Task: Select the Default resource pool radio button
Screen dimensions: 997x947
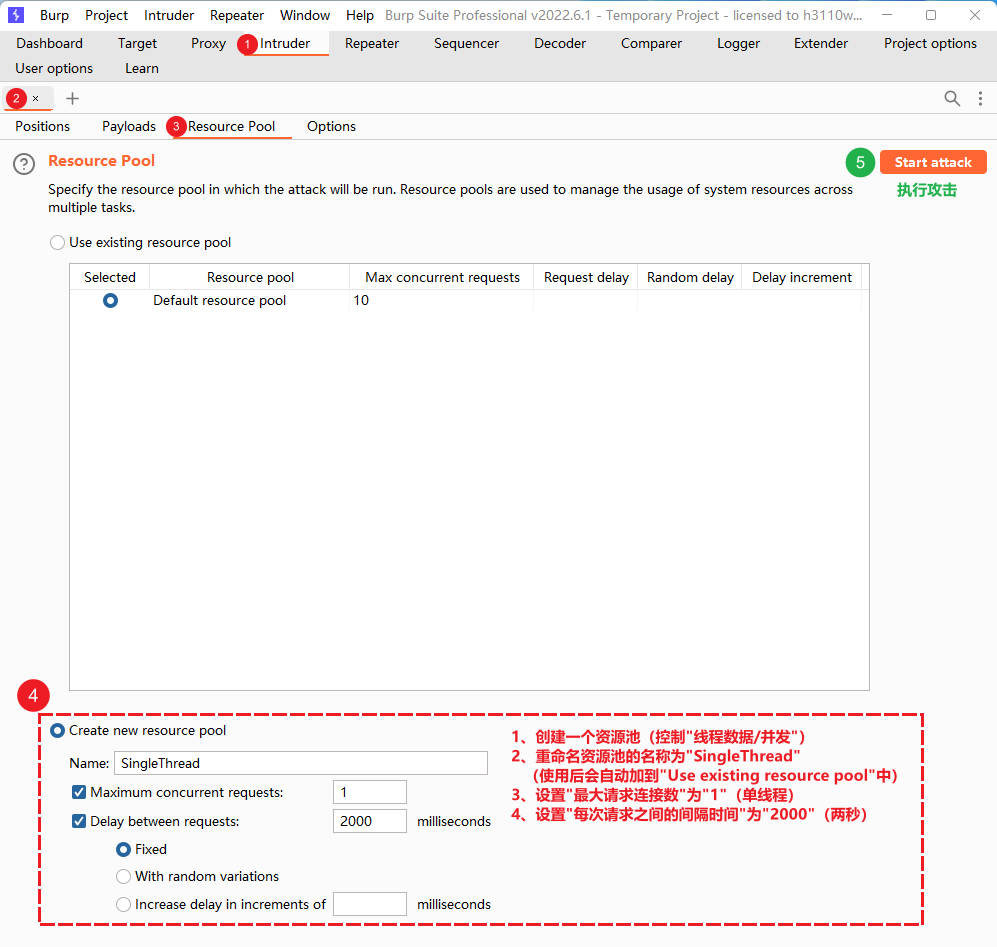Action: pos(110,300)
